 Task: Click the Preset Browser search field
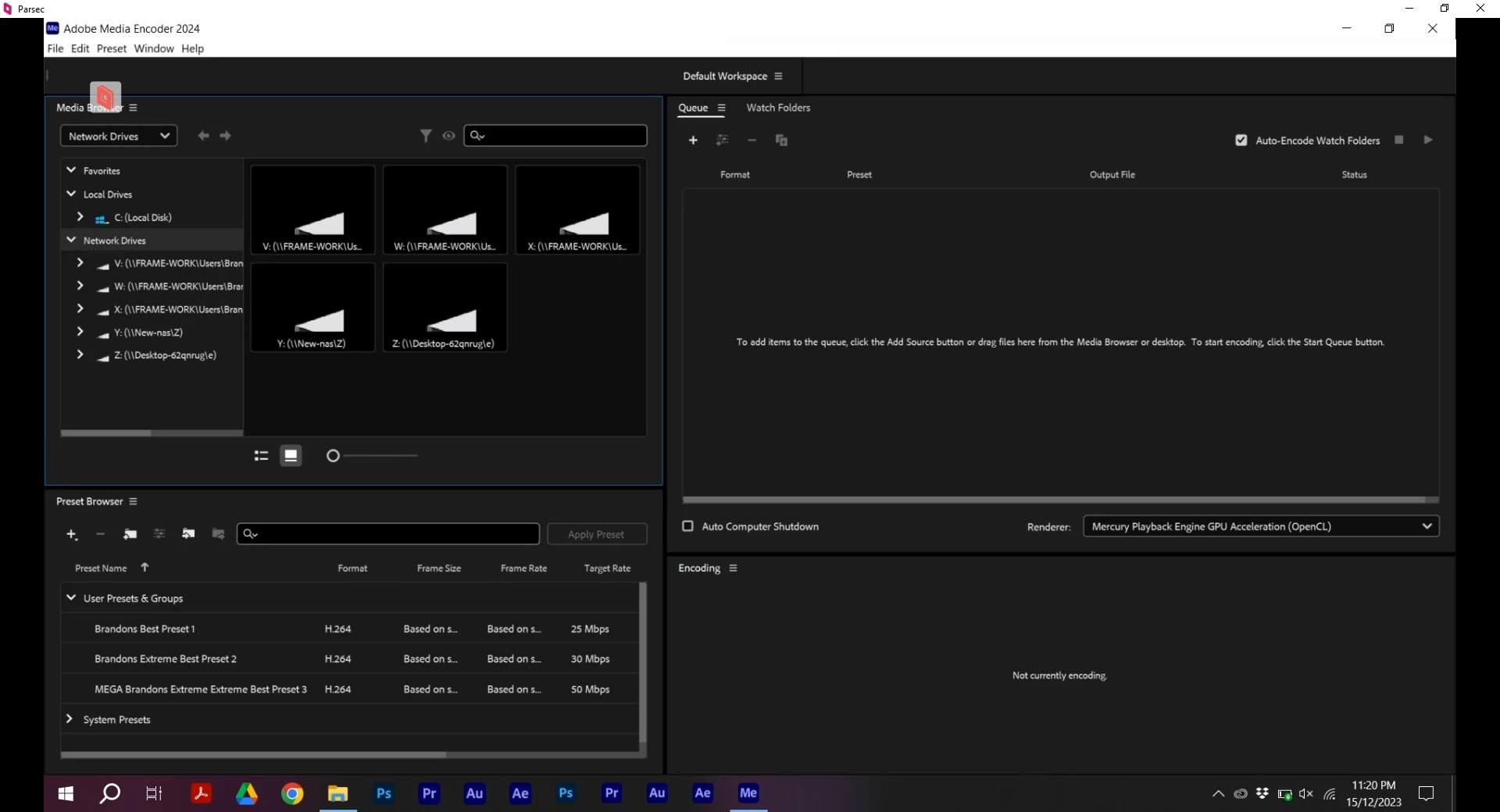(x=388, y=534)
